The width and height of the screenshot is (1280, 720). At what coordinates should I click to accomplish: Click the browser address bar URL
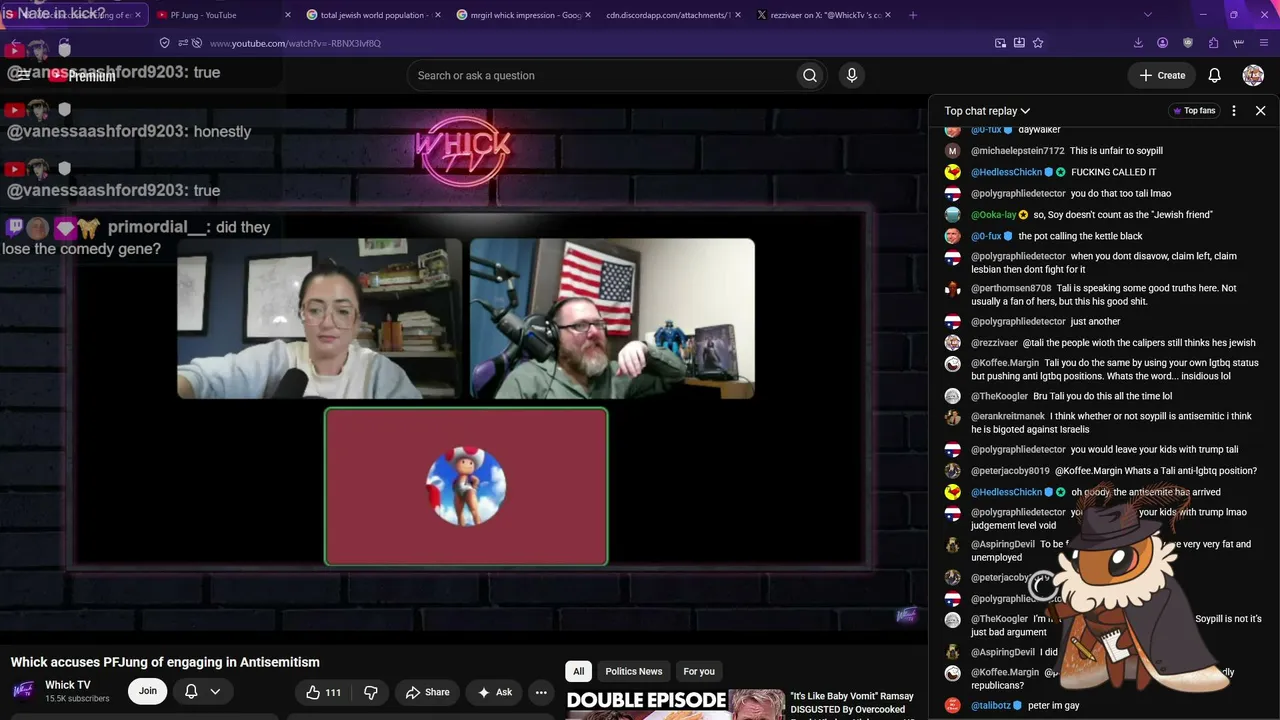click(x=295, y=43)
